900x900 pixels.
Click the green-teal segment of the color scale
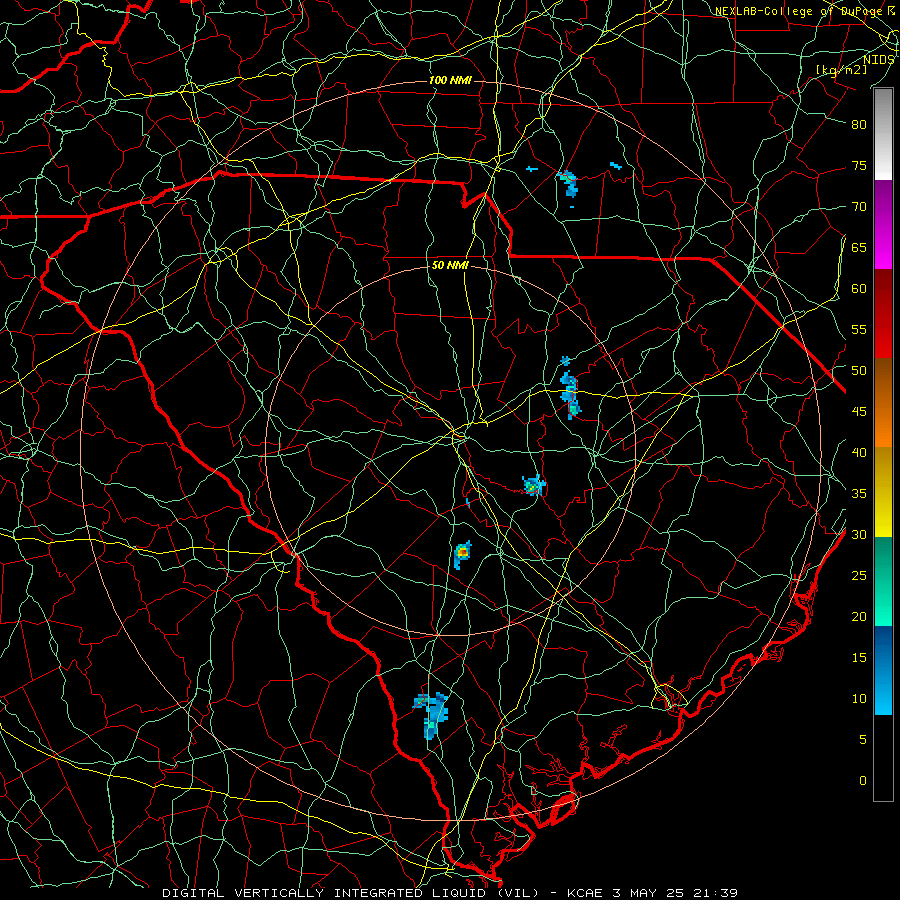(x=883, y=581)
